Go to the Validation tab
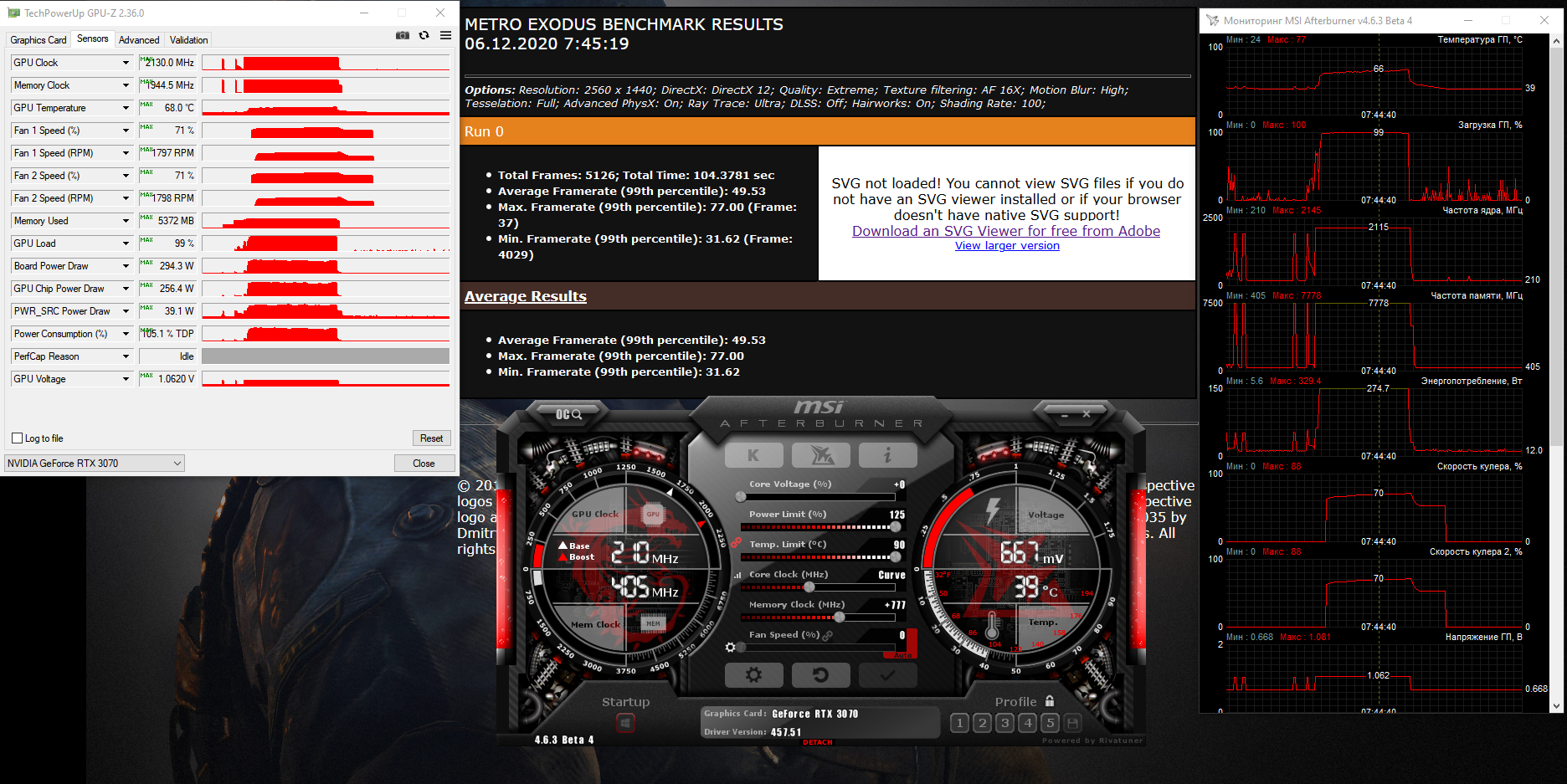The width and height of the screenshot is (1567, 784). coord(188,40)
